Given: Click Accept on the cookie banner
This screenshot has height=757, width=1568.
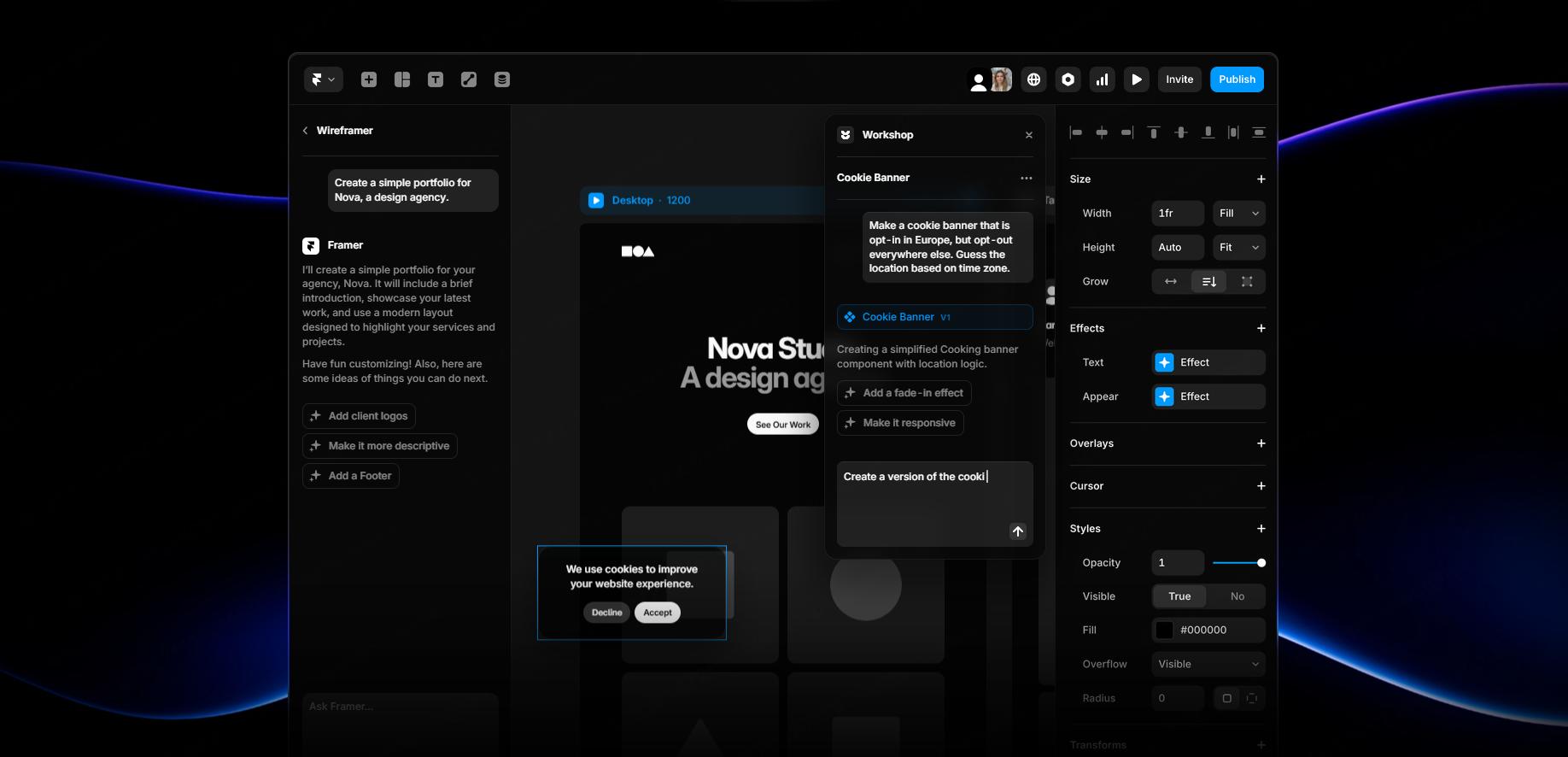Looking at the screenshot, I should (x=658, y=613).
